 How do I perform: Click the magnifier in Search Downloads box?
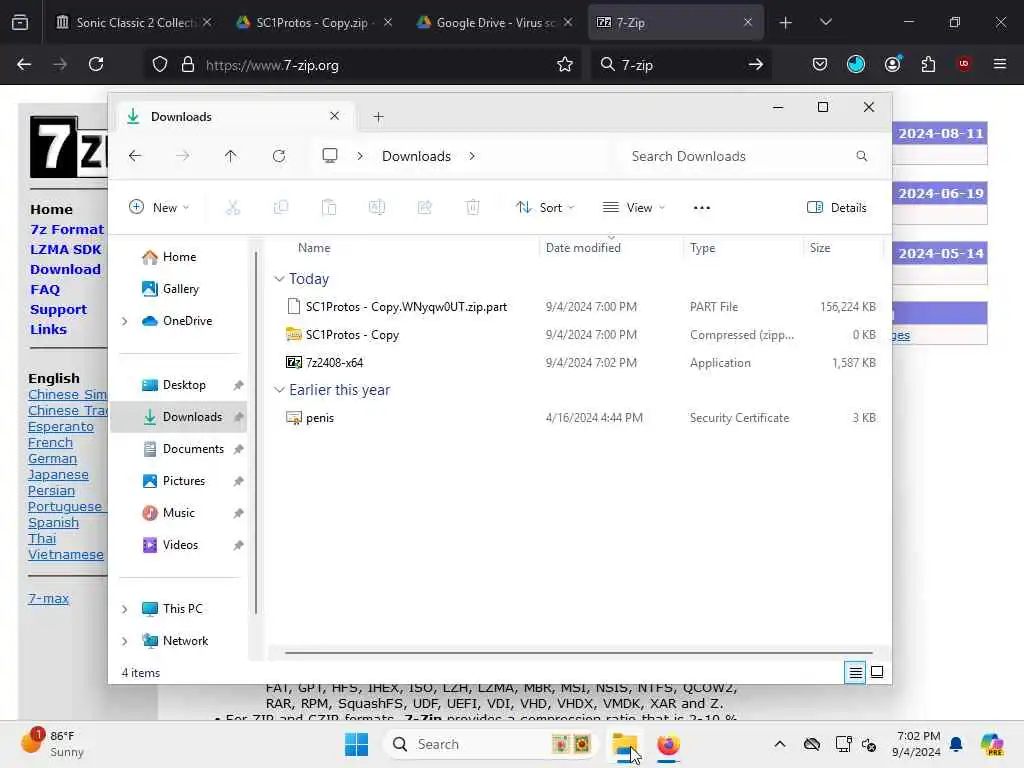(x=861, y=156)
